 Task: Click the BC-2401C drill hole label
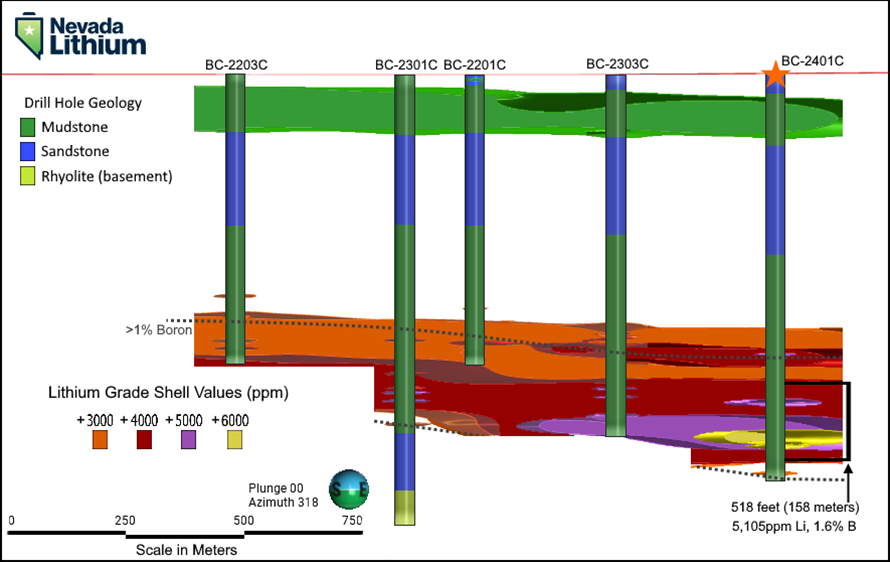point(812,61)
